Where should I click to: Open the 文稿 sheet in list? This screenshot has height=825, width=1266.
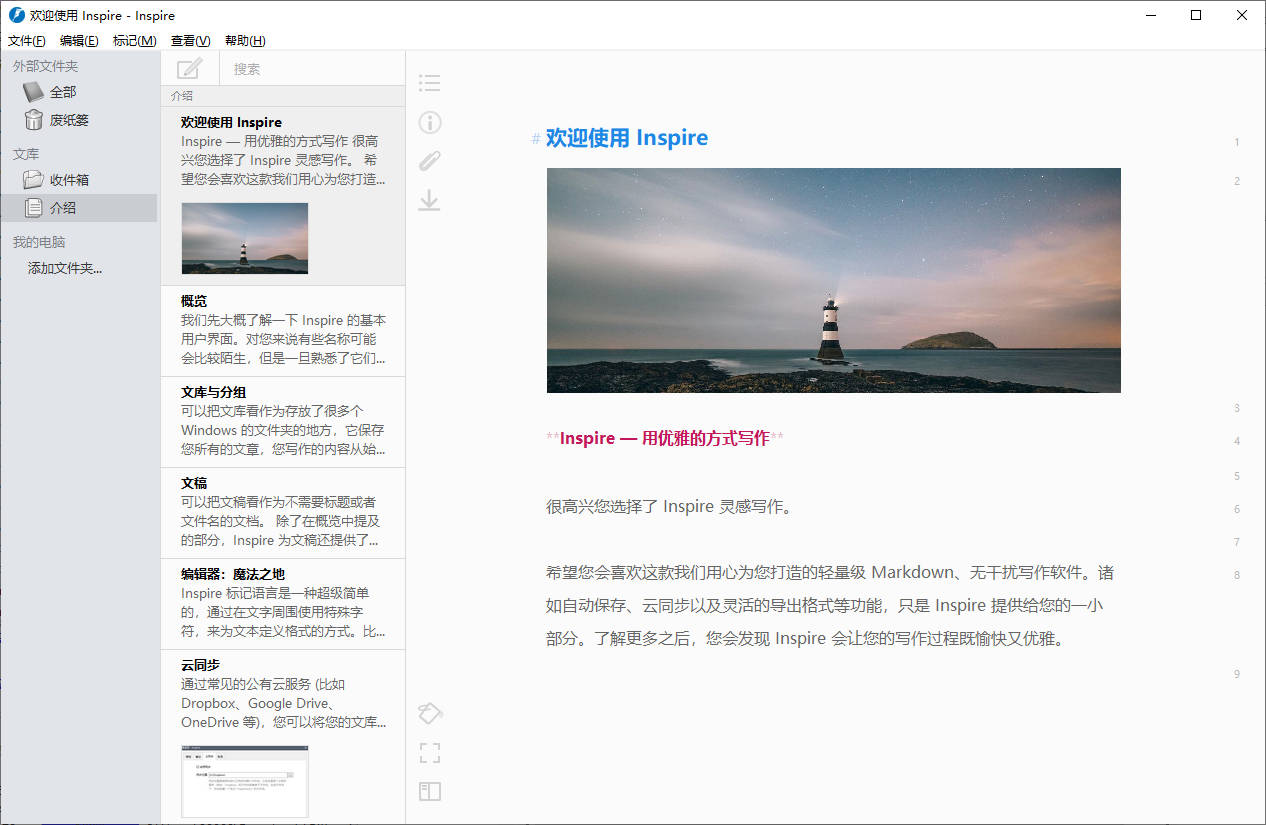pyautogui.click(x=283, y=513)
